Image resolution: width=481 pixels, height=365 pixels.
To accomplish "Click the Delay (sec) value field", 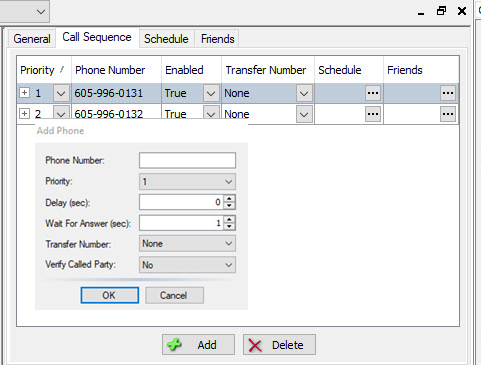I will (x=181, y=202).
